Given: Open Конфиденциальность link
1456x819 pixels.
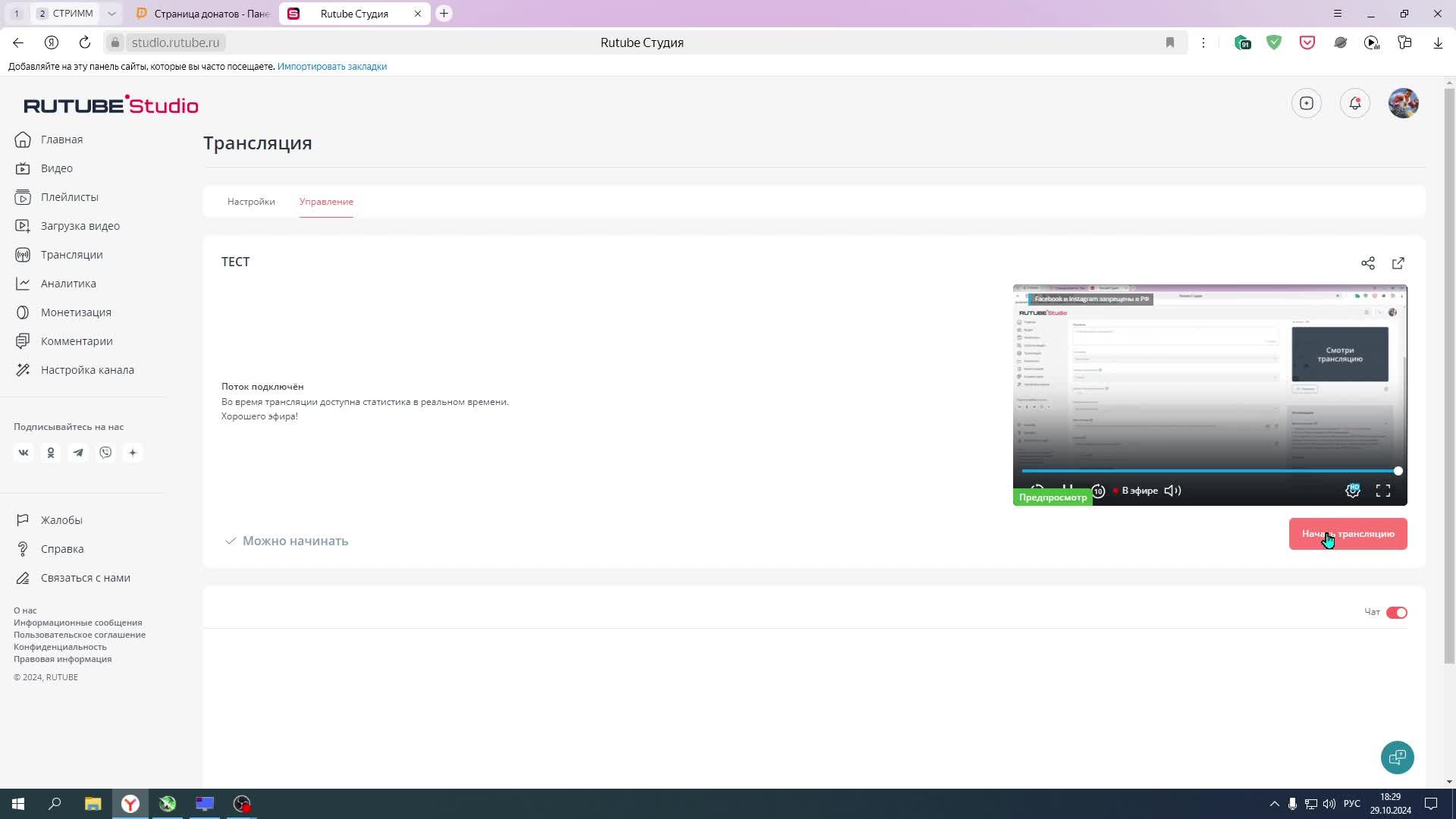Looking at the screenshot, I should coord(60,647).
